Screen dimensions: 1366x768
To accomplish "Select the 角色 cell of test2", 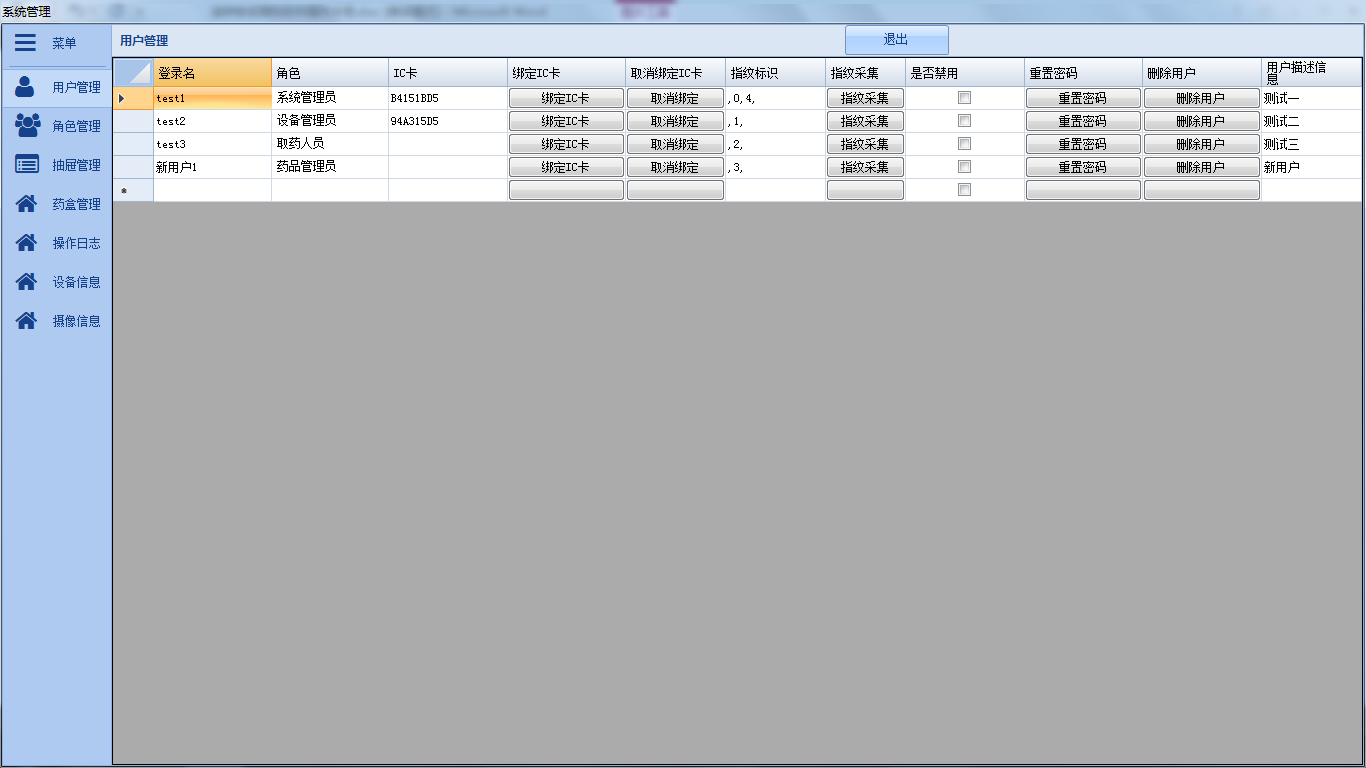I will (x=329, y=121).
